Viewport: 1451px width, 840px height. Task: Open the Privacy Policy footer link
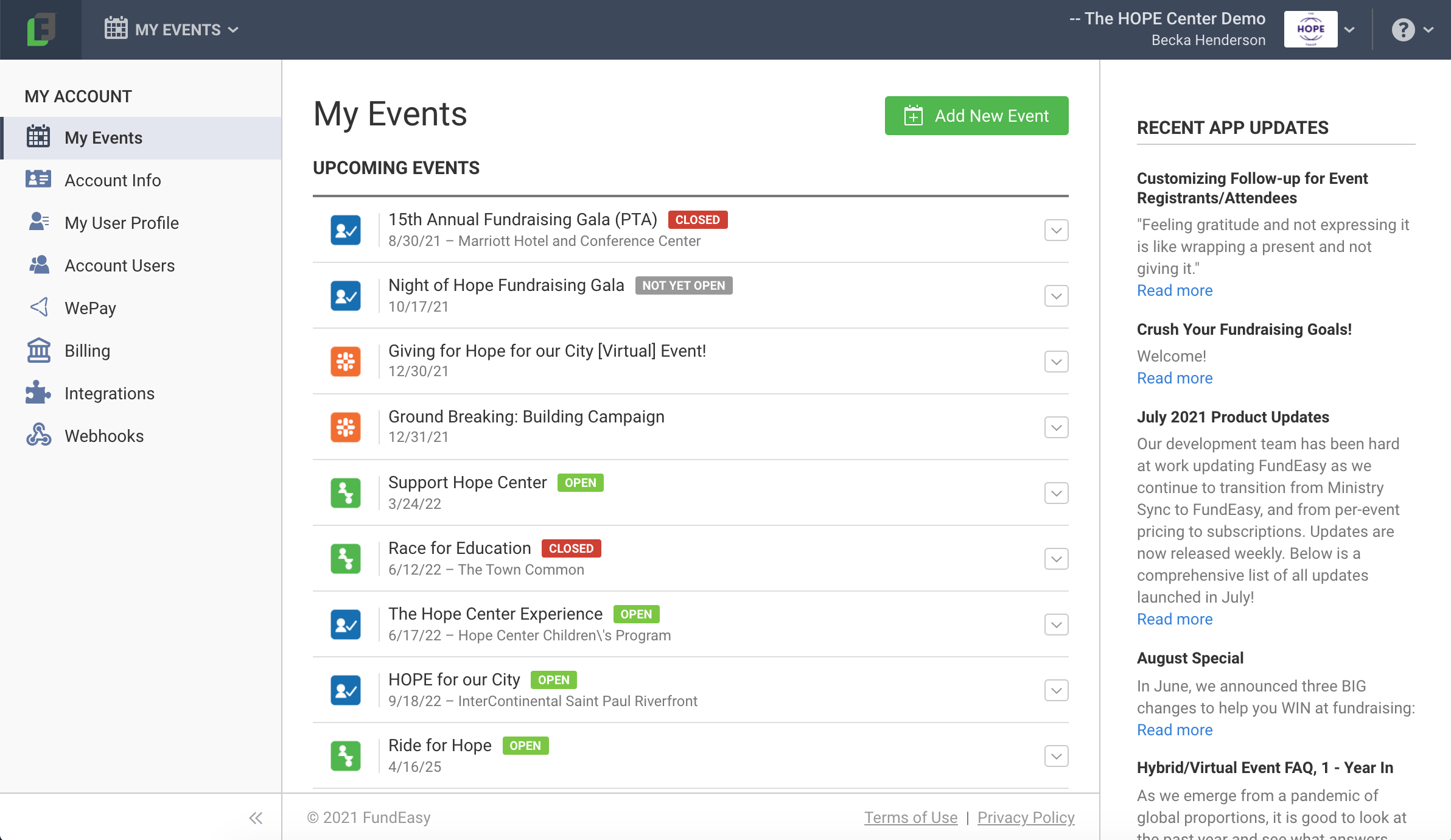click(x=1026, y=817)
